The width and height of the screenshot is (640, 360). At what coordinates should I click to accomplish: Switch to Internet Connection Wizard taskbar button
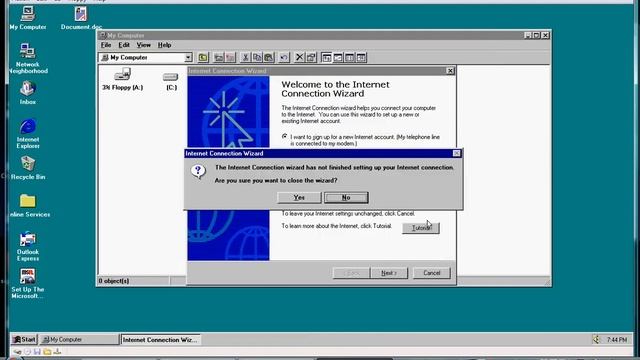(160, 340)
